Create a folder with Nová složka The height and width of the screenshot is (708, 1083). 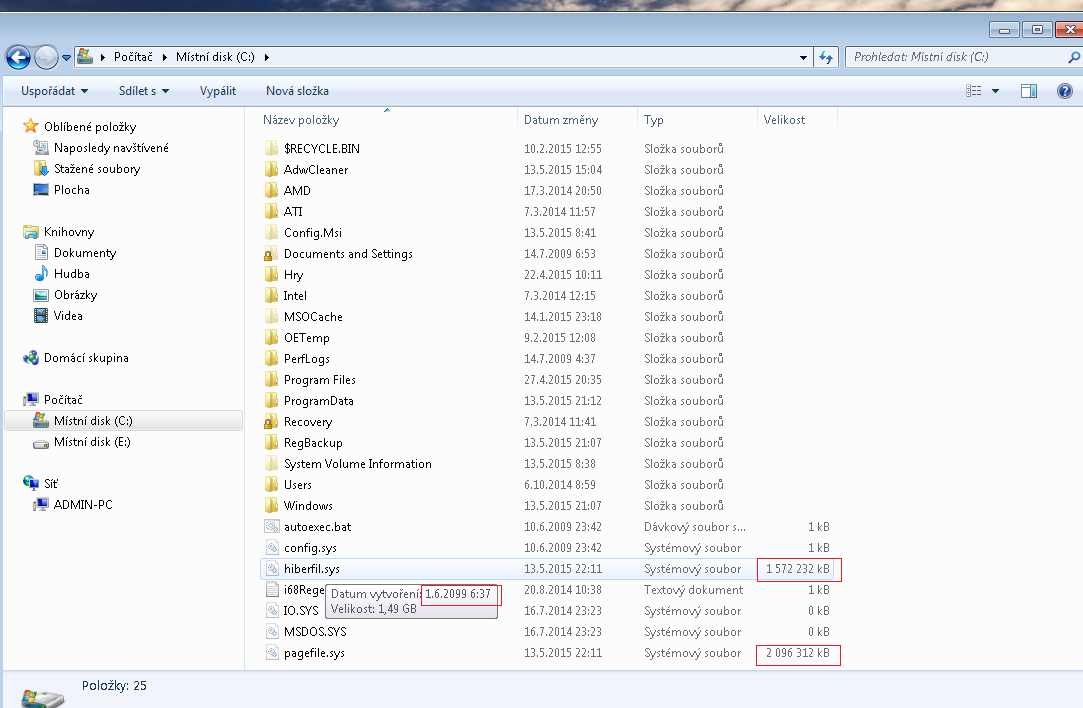pos(297,91)
